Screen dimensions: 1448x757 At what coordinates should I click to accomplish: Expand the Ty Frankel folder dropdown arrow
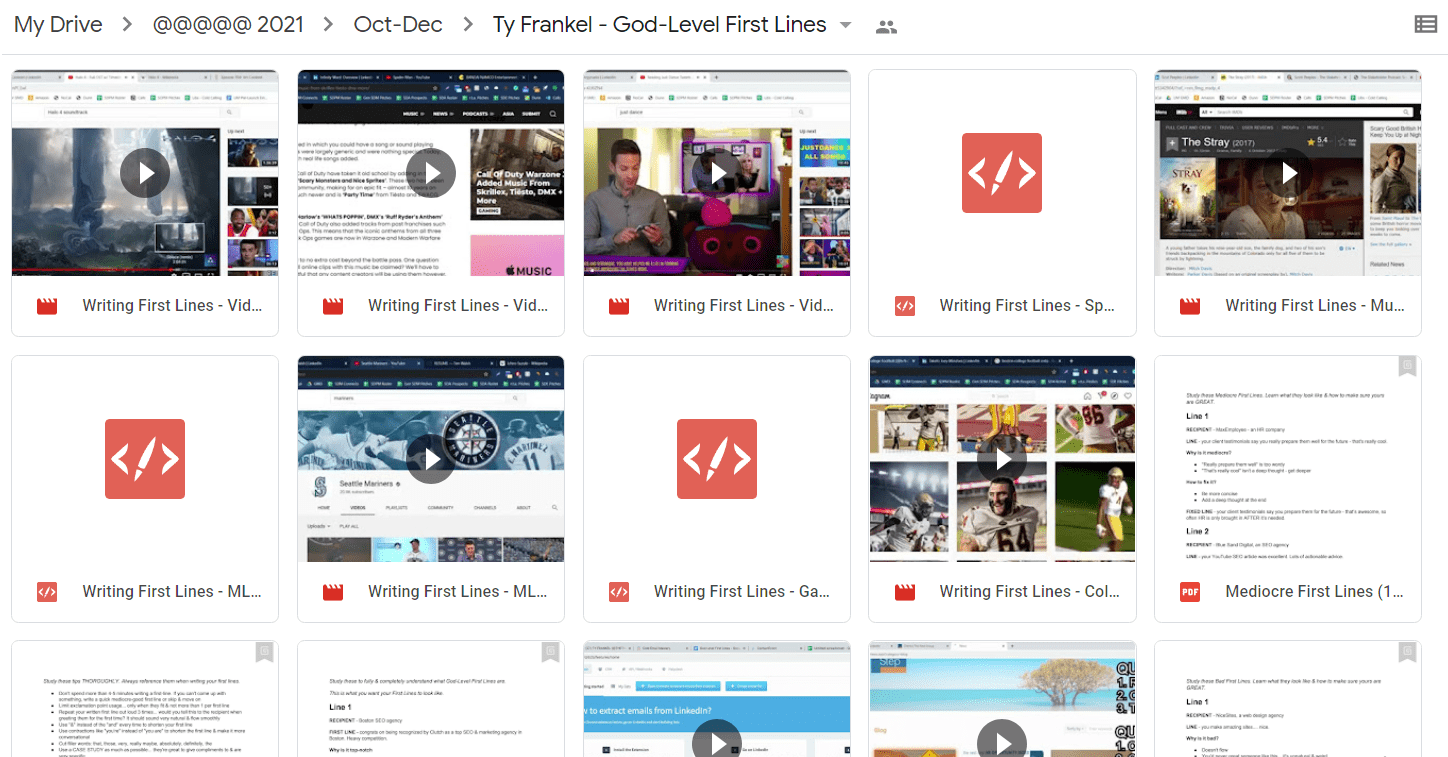click(x=846, y=25)
